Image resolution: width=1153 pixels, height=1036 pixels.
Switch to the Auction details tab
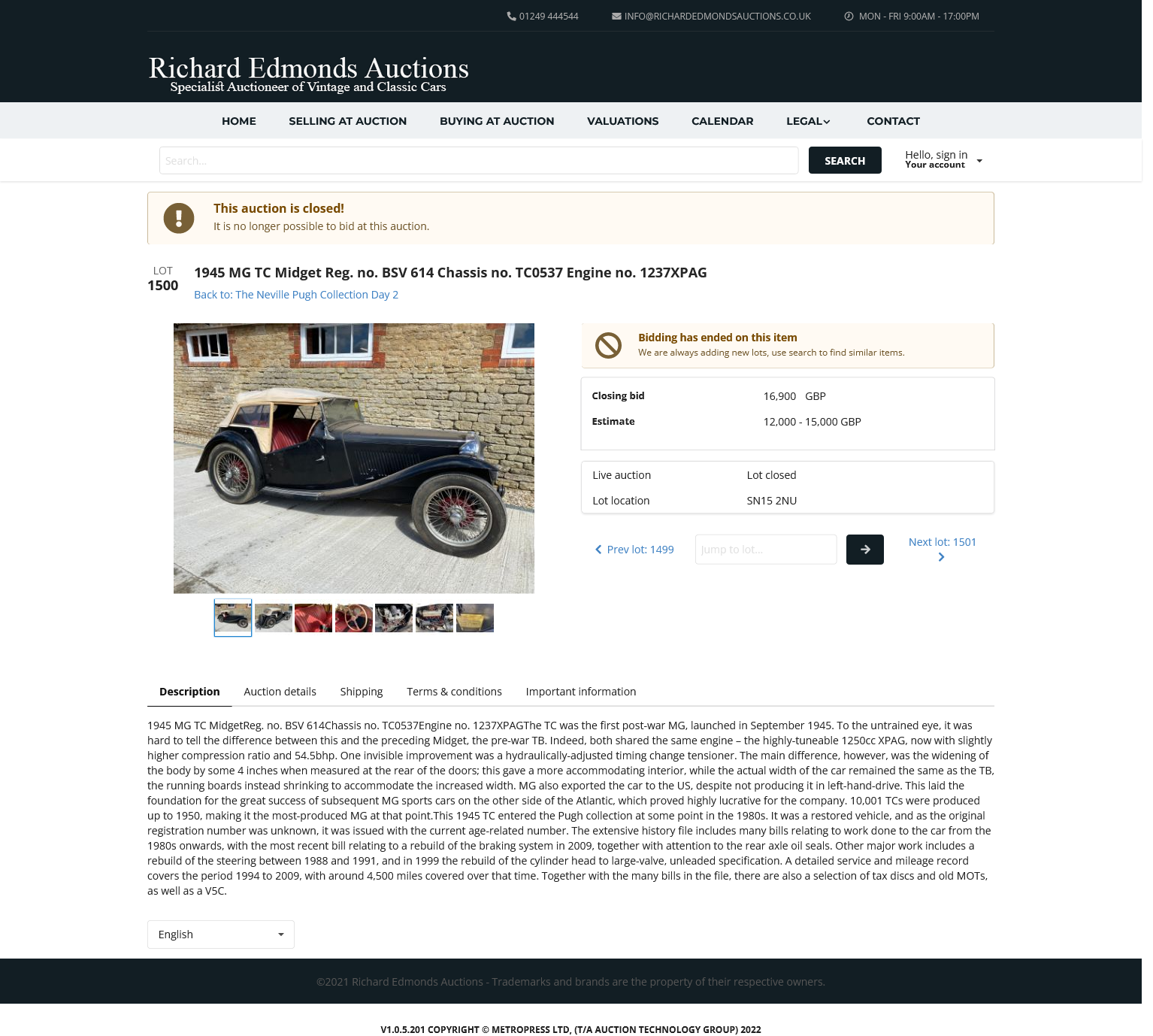280,692
